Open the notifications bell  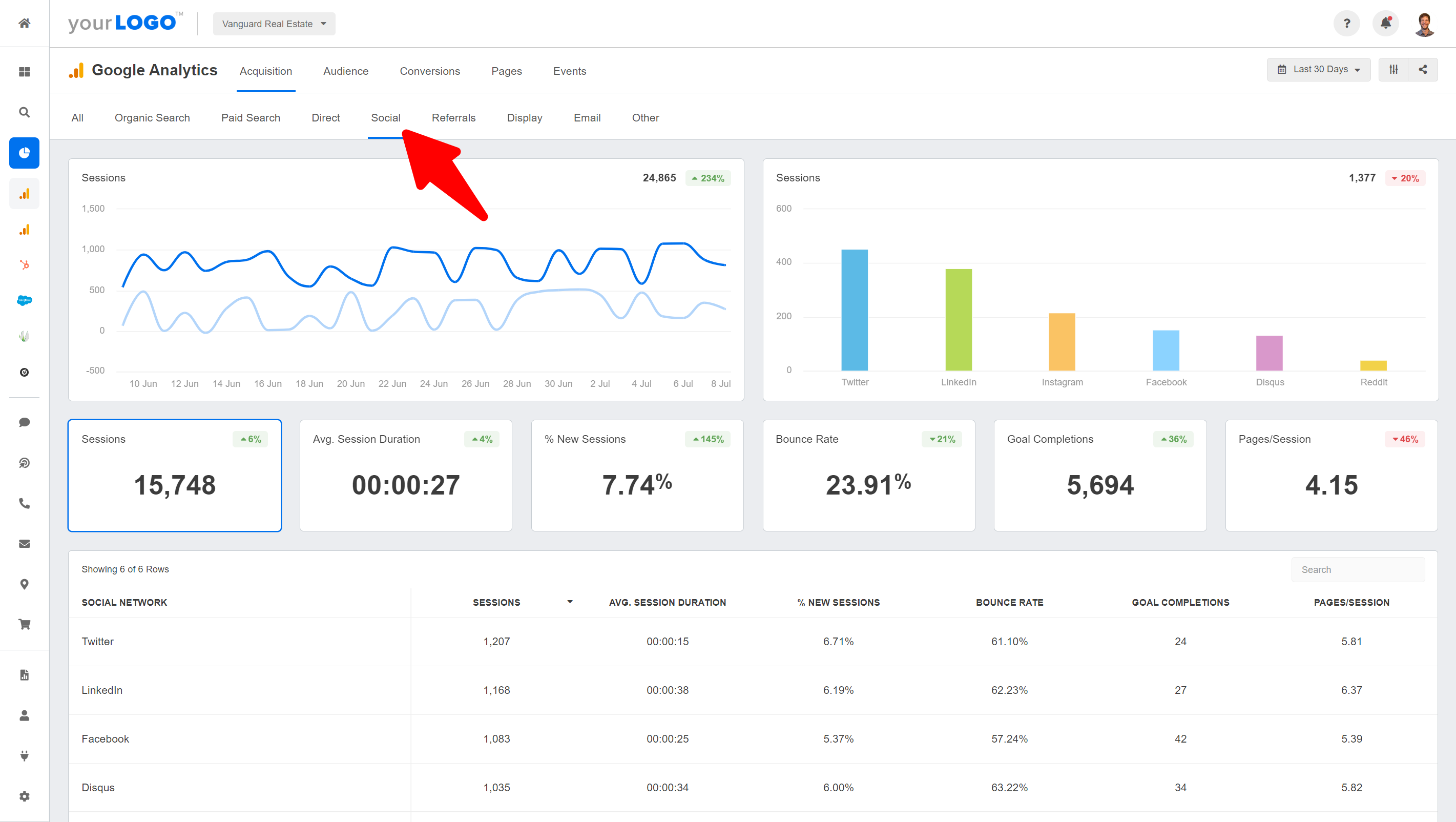1385,23
